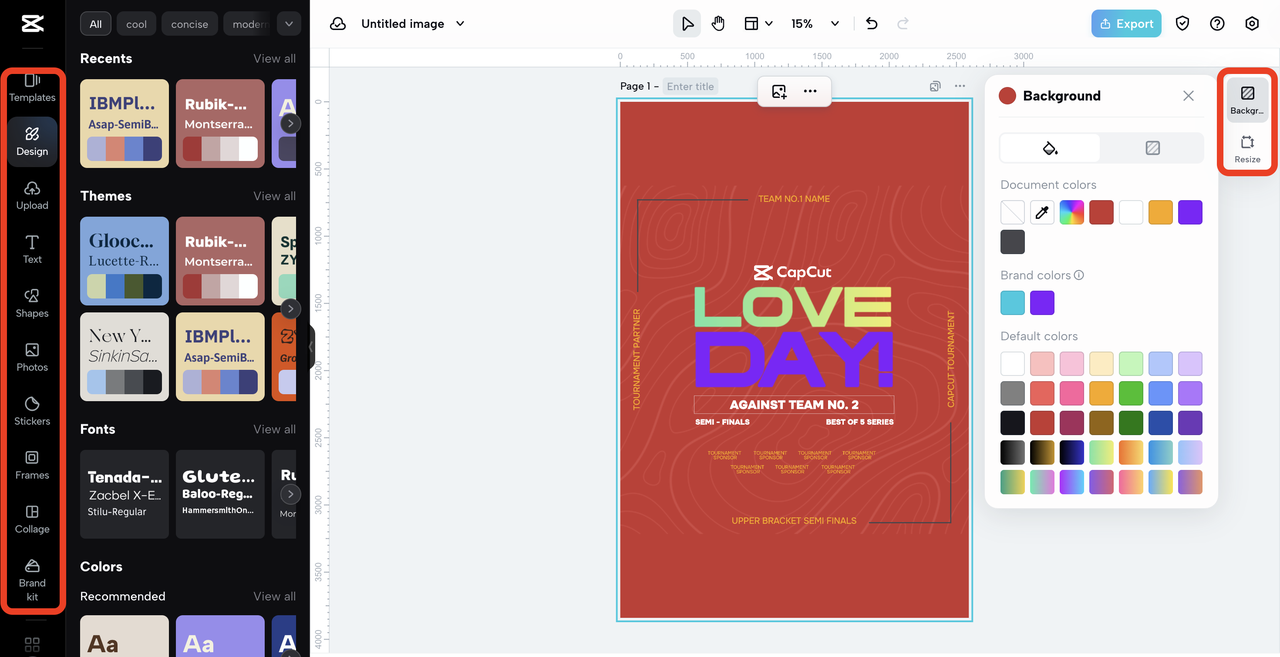Click the undo arrow
The image size is (1280, 657).
872,24
